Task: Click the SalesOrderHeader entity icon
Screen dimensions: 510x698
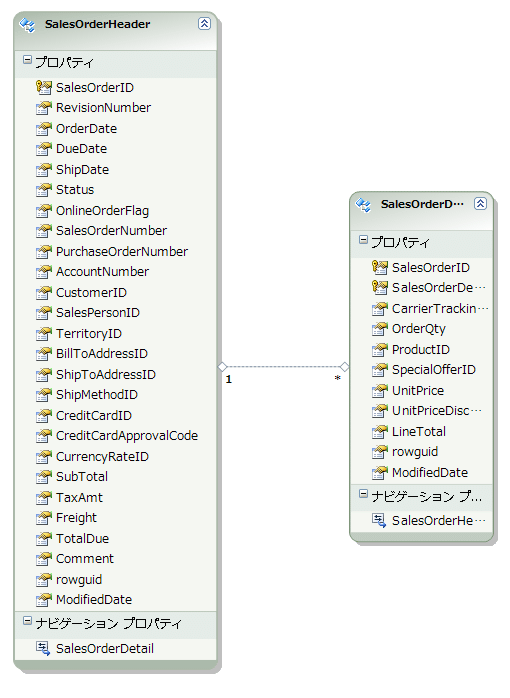Action: click(x=28, y=24)
